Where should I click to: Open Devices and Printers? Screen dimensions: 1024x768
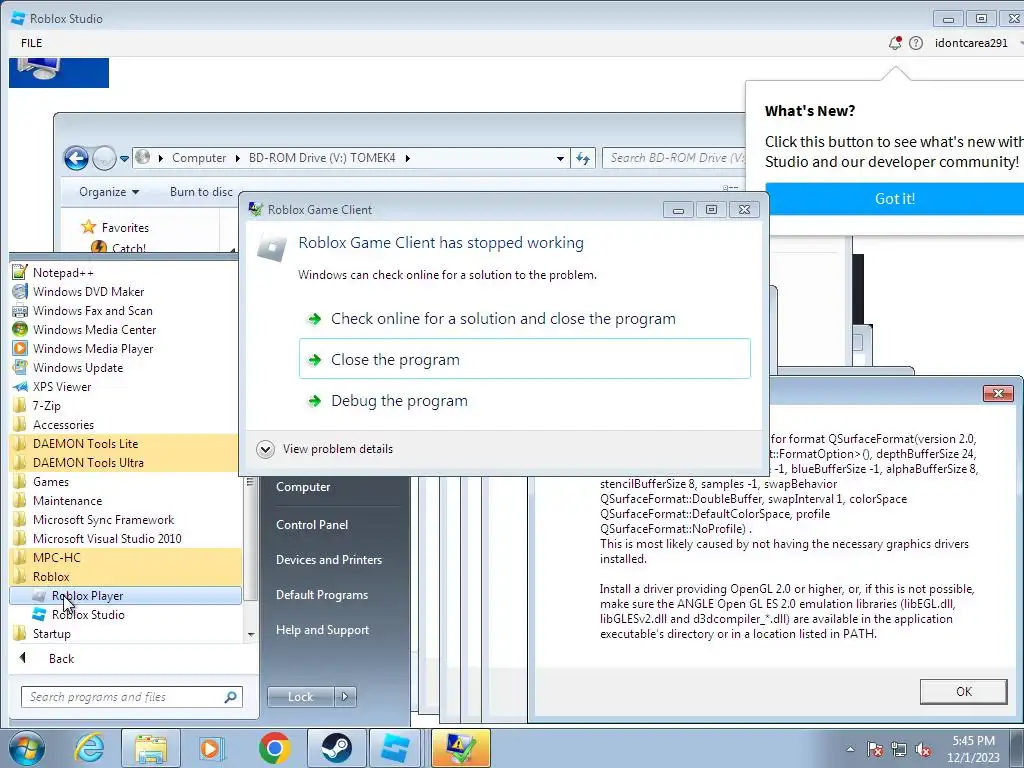pos(329,560)
